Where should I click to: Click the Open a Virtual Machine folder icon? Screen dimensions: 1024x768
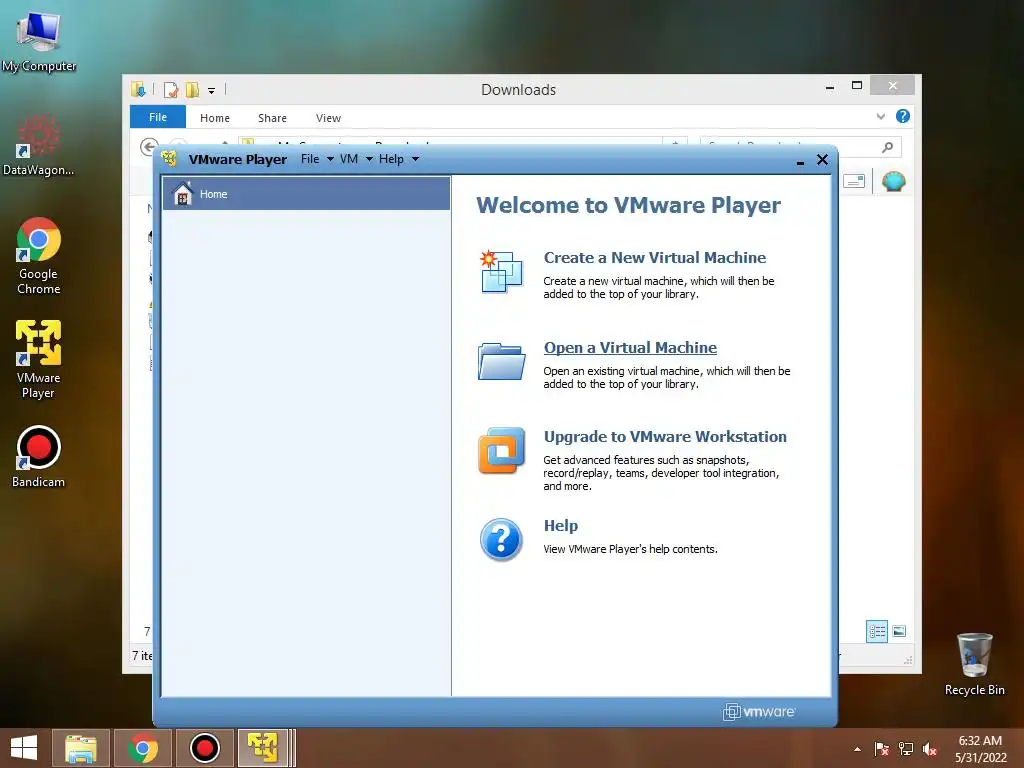[x=501, y=360]
